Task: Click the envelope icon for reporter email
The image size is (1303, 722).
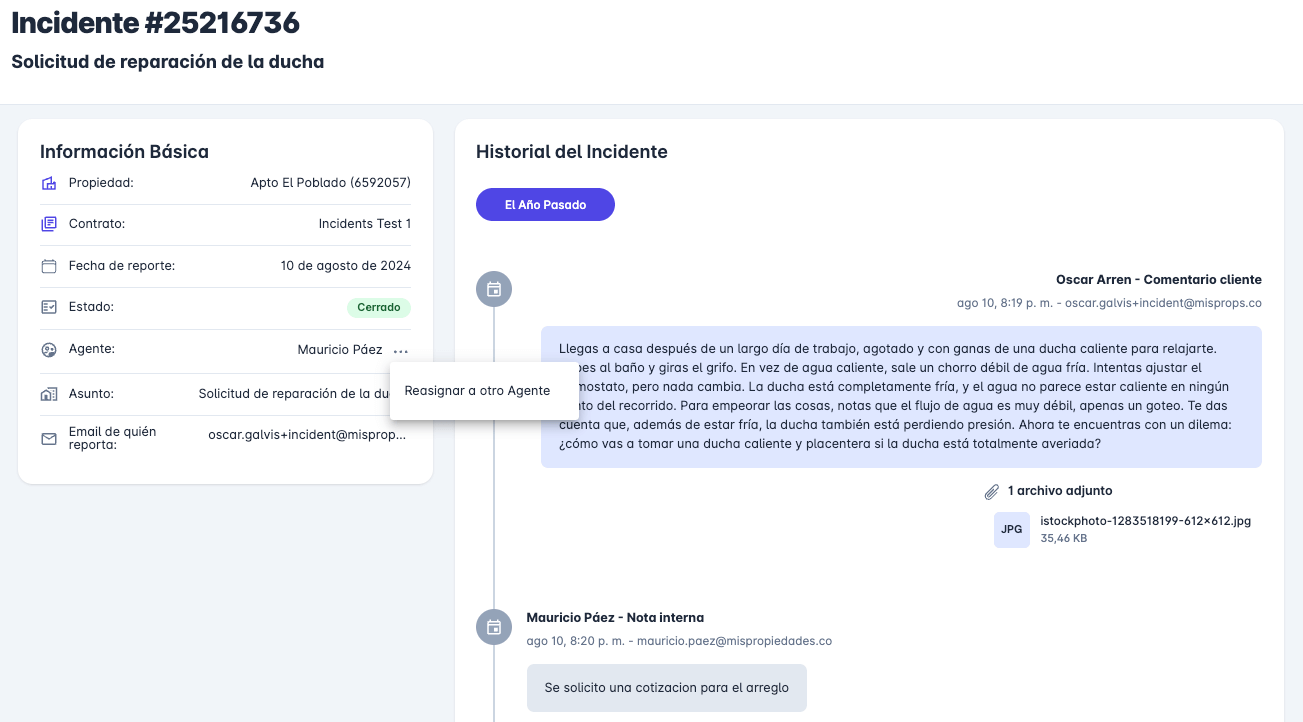Action: coord(49,438)
